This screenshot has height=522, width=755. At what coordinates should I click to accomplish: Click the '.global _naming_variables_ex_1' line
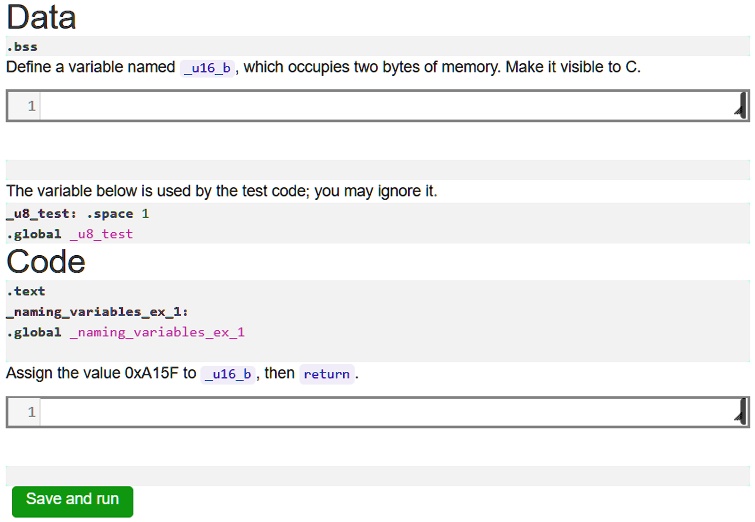point(125,332)
